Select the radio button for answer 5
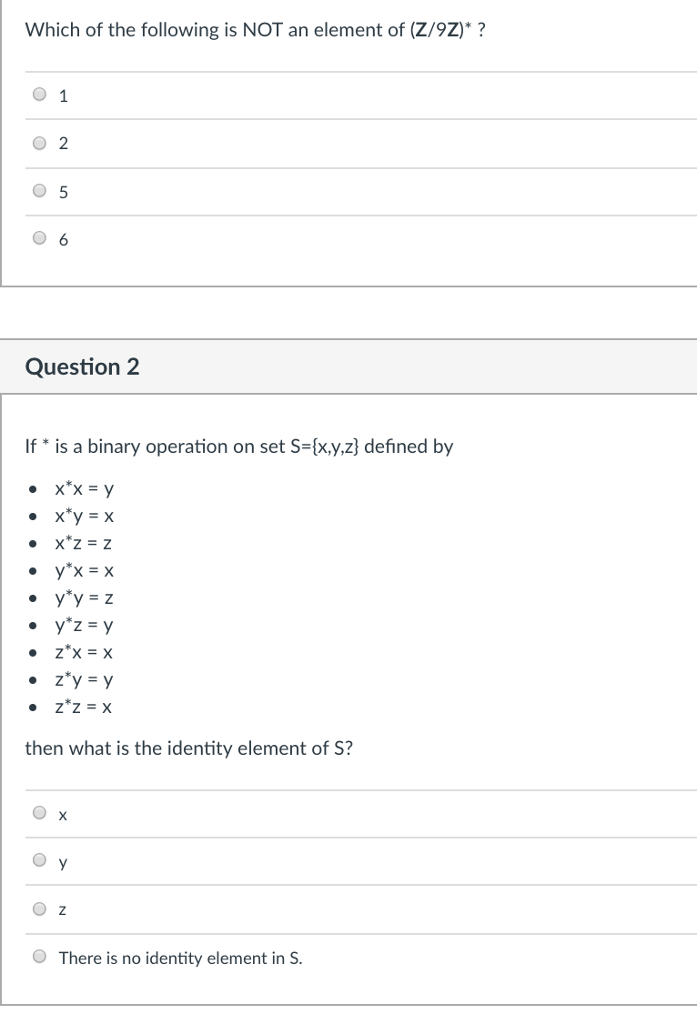 point(38,191)
